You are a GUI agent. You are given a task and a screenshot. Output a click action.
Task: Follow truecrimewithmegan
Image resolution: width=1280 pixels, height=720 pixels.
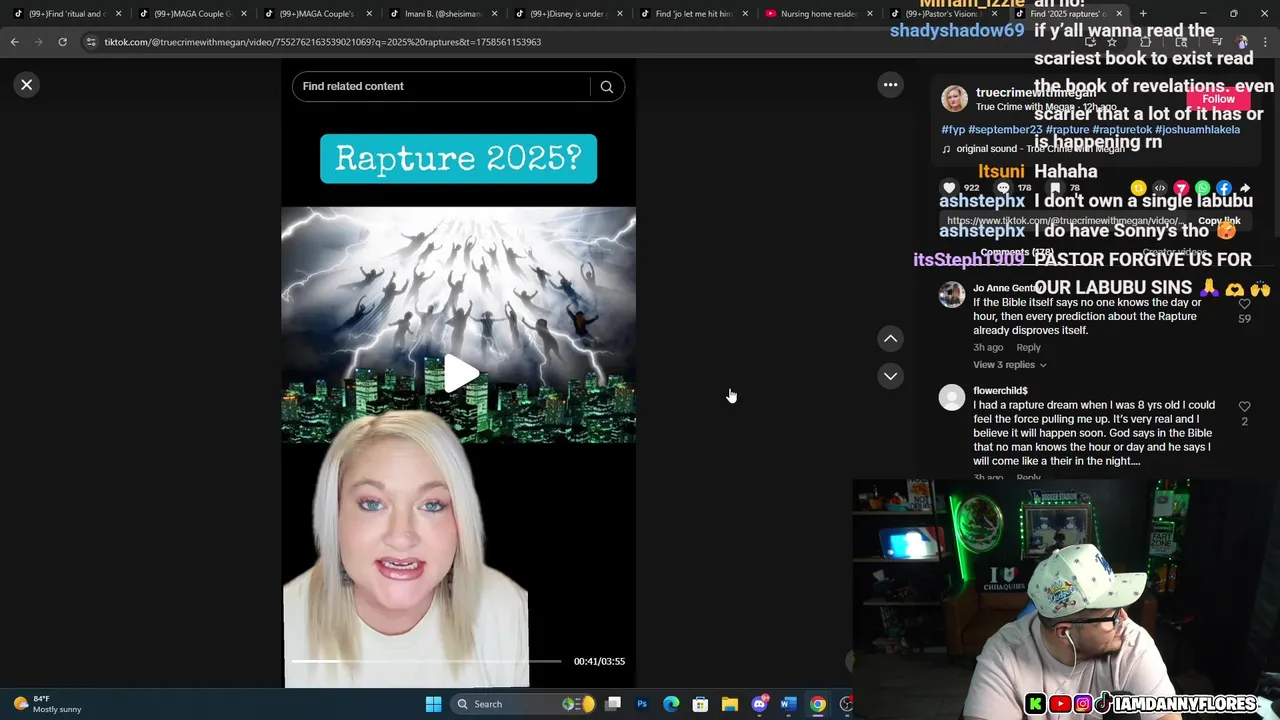1218,99
